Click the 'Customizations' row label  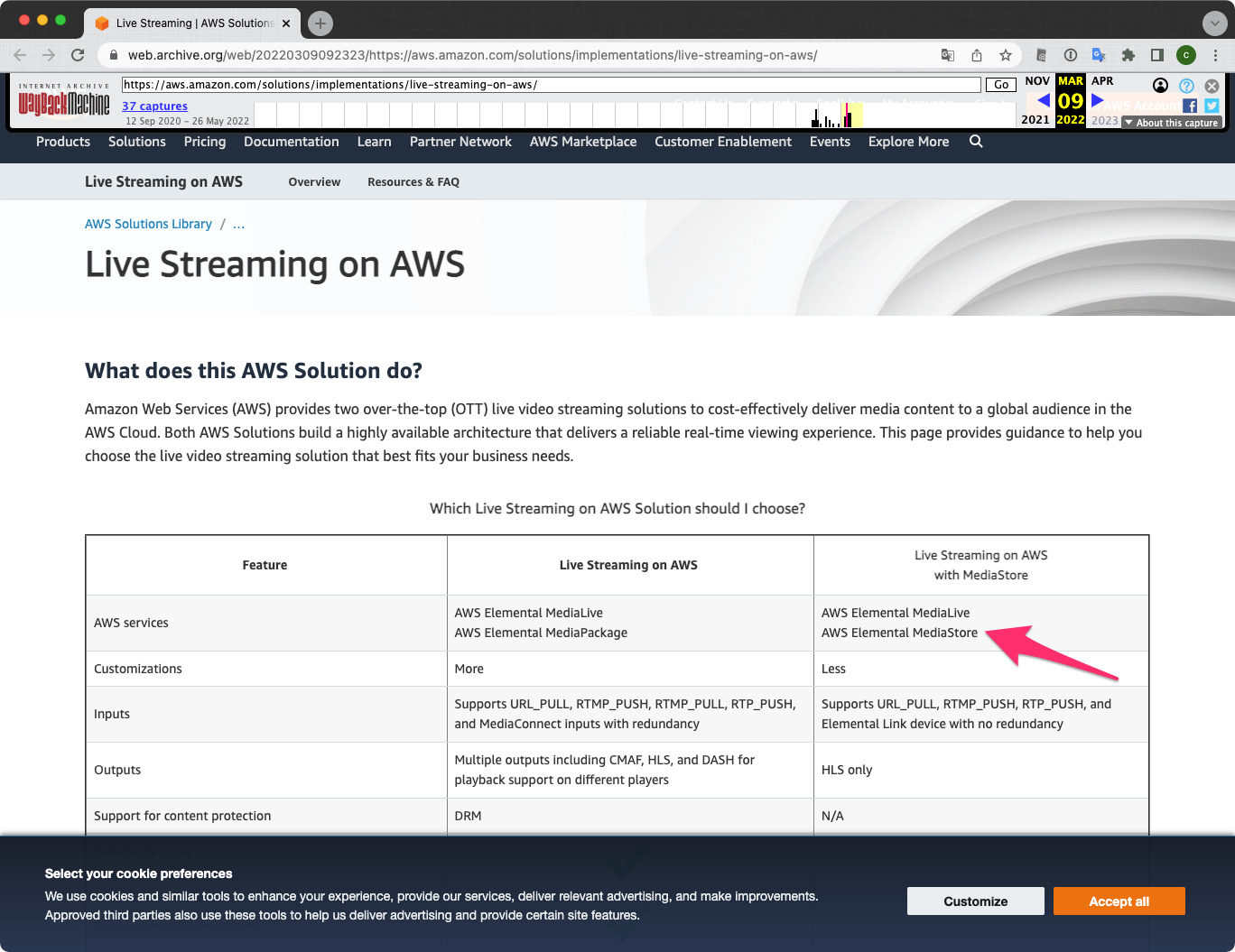pyautogui.click(x=138, y=669)
